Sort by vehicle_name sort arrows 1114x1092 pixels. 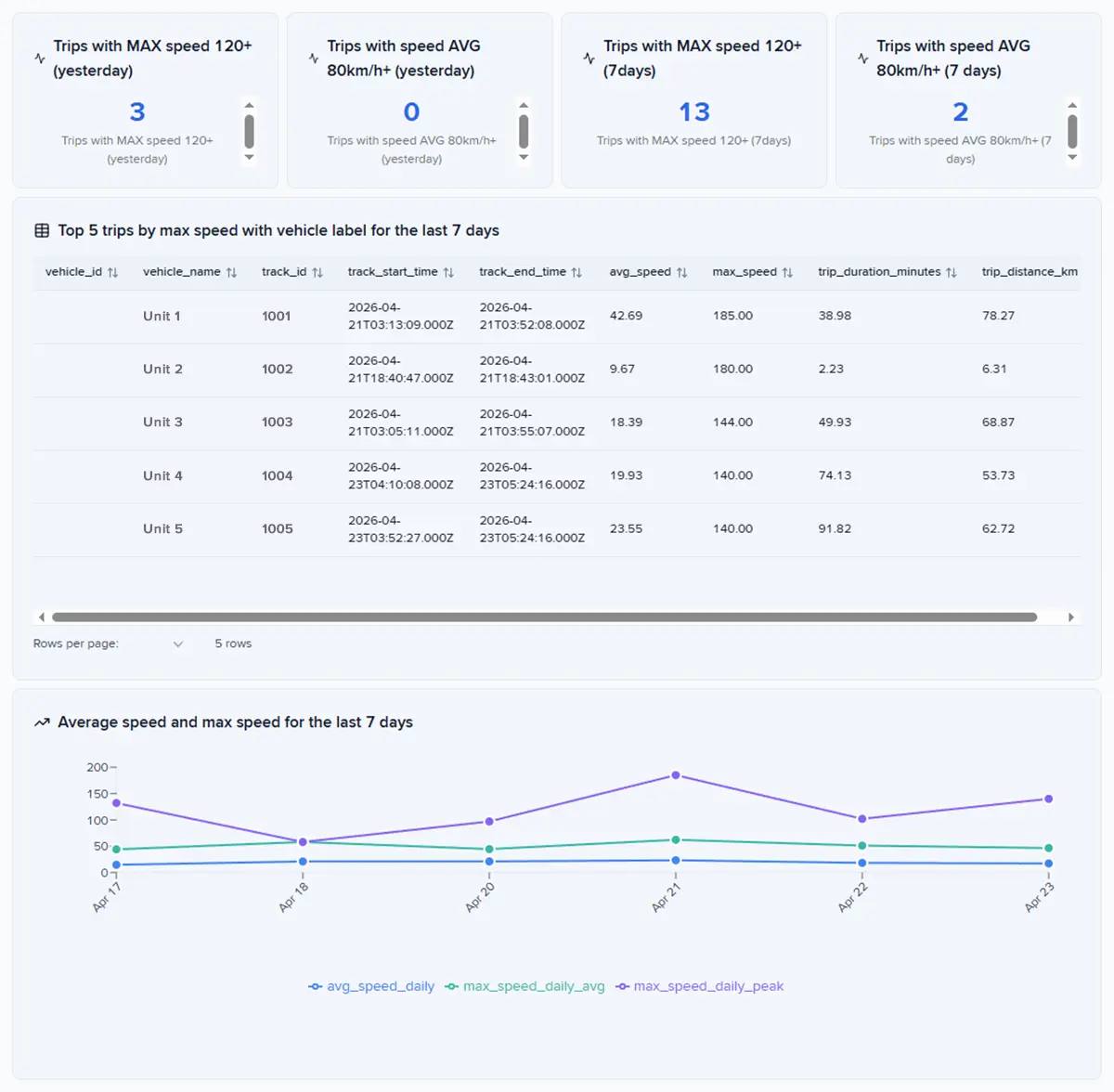(x=232, y=272)
